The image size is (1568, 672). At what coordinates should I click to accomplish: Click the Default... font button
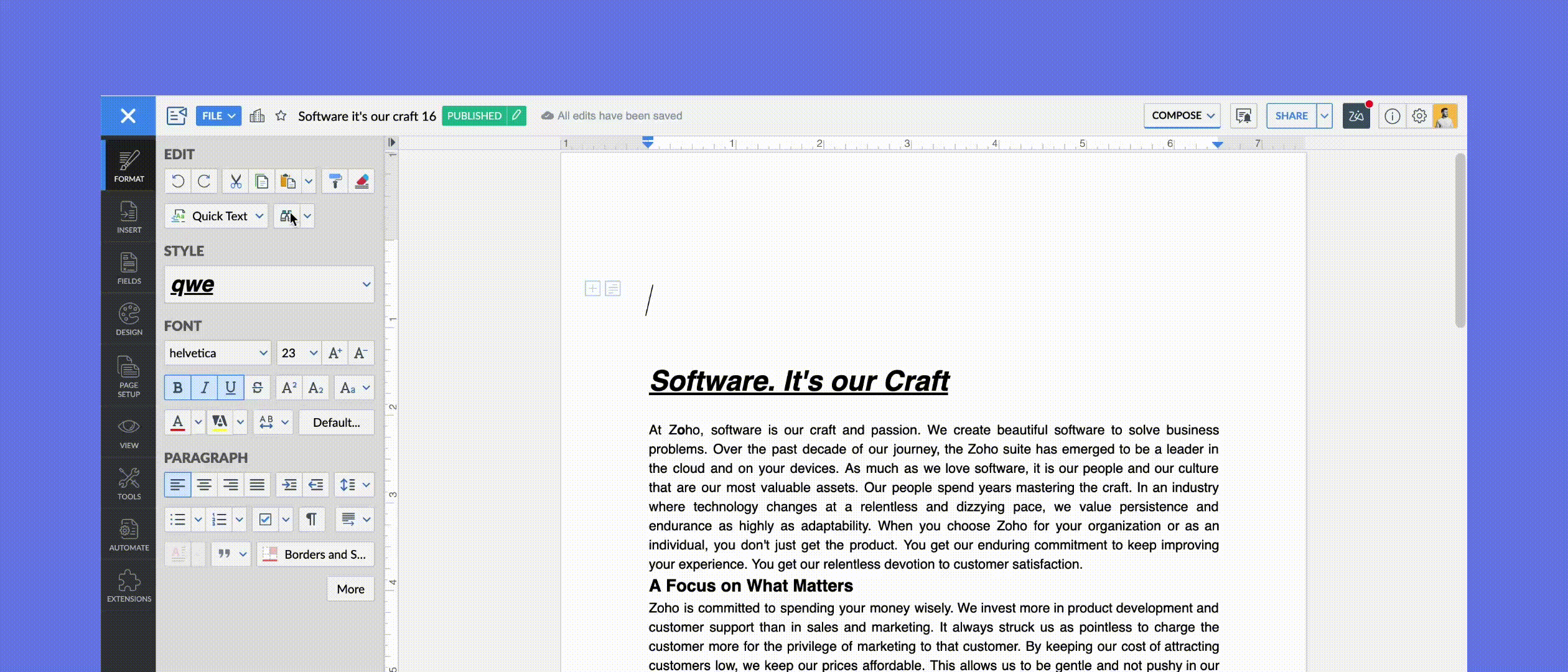(337, 422)
